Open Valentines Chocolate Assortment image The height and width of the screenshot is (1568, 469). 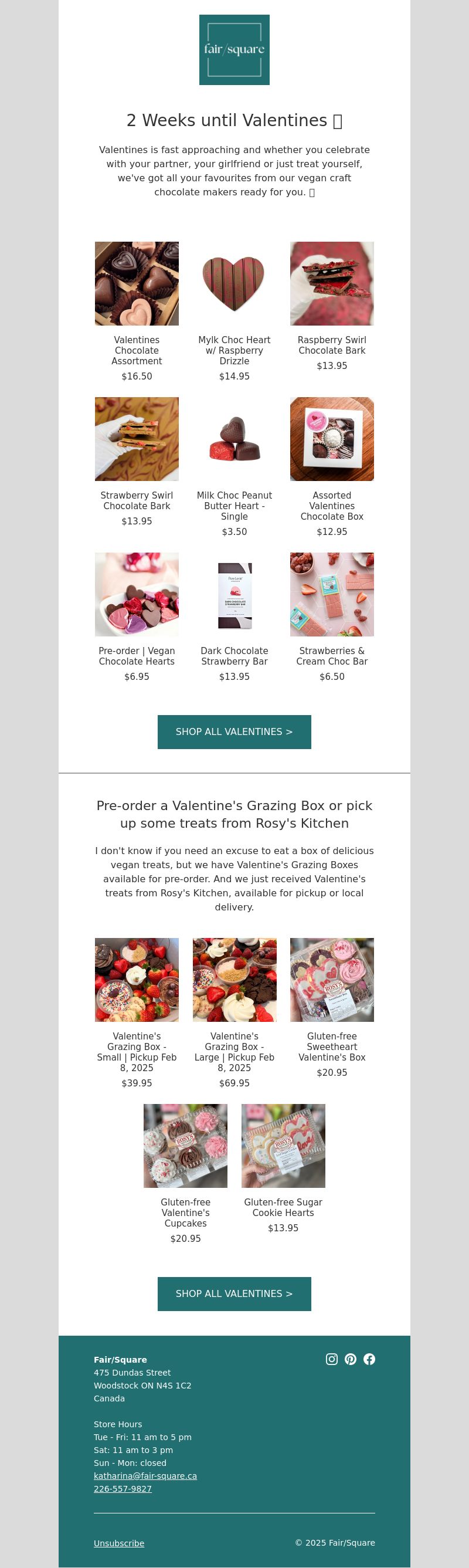click(137, 284)
